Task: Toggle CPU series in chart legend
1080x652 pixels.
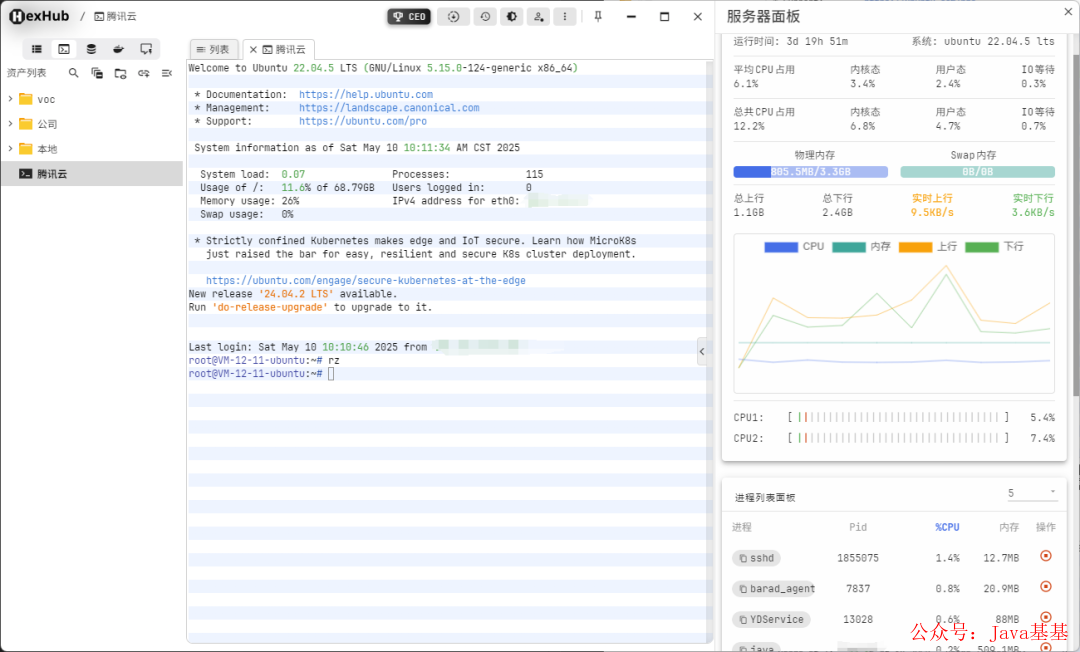Action: point(794,246)
